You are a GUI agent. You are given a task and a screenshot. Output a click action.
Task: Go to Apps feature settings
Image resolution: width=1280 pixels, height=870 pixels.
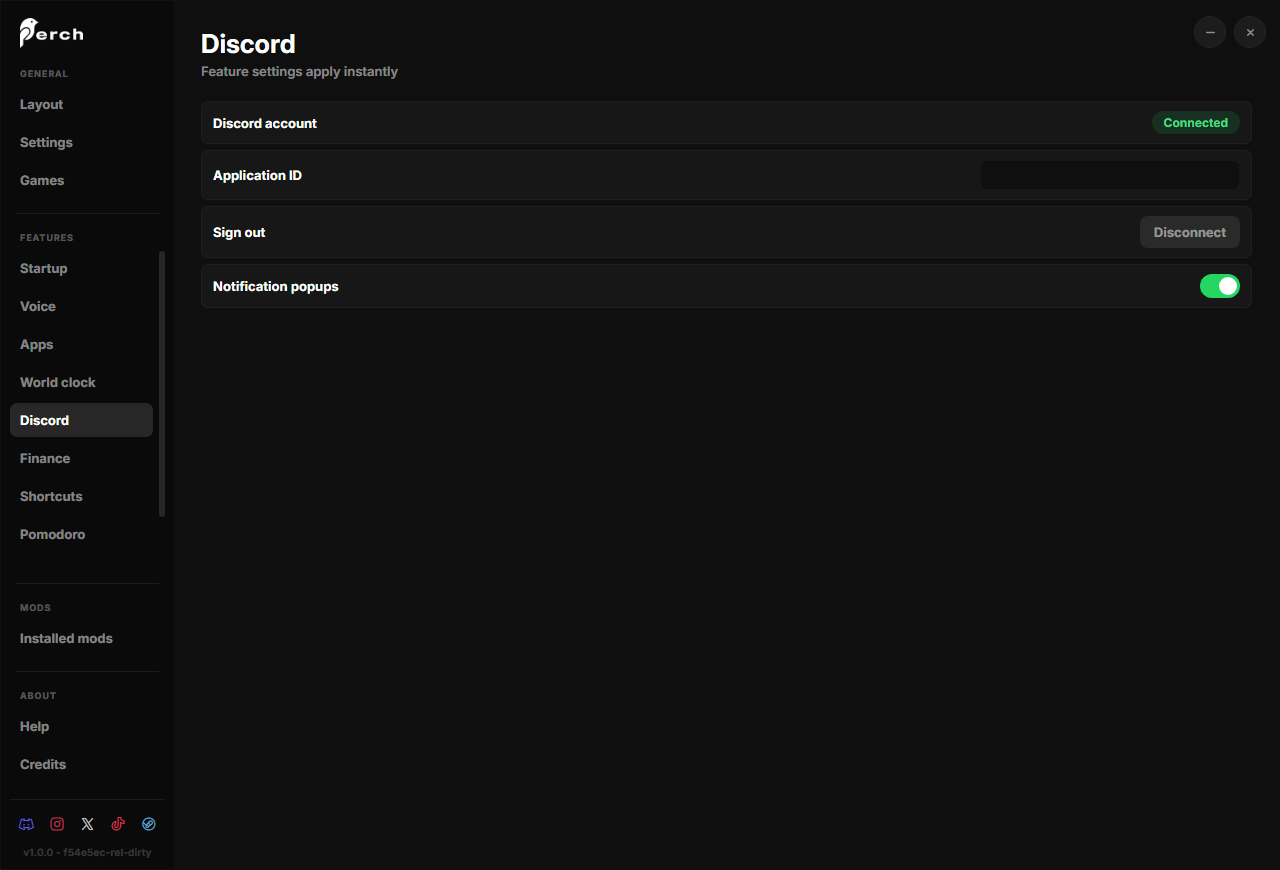pyautogui.click(x=81, y=344)
